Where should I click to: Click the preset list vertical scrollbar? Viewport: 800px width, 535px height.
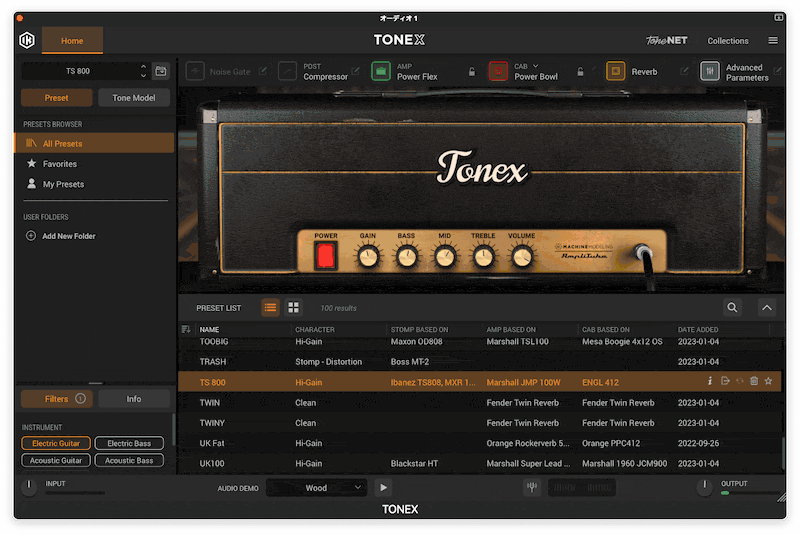[783, 453]
